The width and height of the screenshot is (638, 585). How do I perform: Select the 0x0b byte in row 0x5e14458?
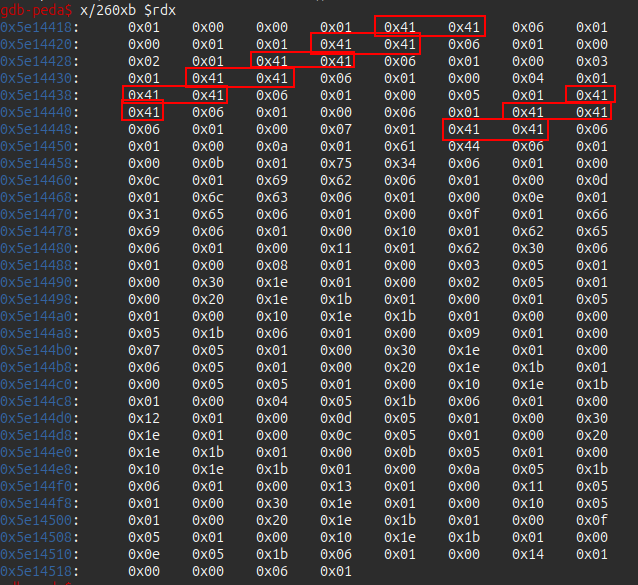point(206,163)
